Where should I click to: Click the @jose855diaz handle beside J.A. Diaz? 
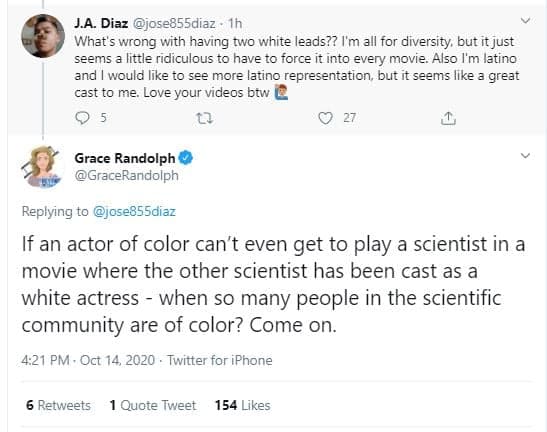pyautogui.click(x=173, y=23)
